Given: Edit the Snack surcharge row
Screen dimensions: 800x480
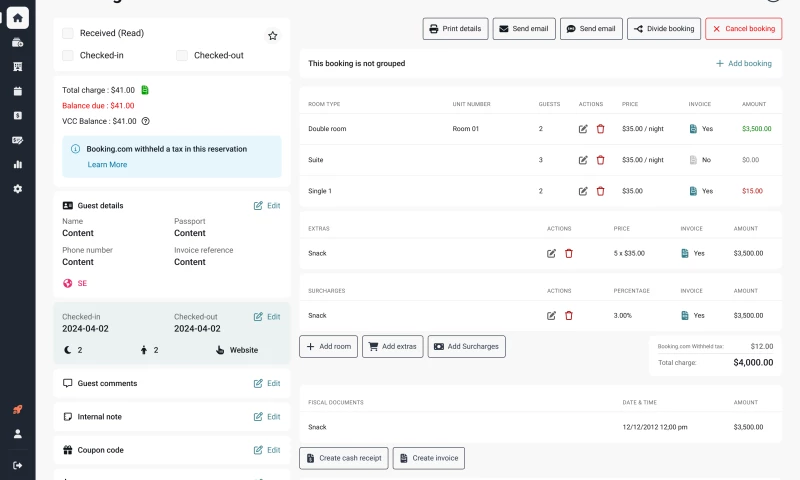Looking at the screenshot, I should 551,316.
